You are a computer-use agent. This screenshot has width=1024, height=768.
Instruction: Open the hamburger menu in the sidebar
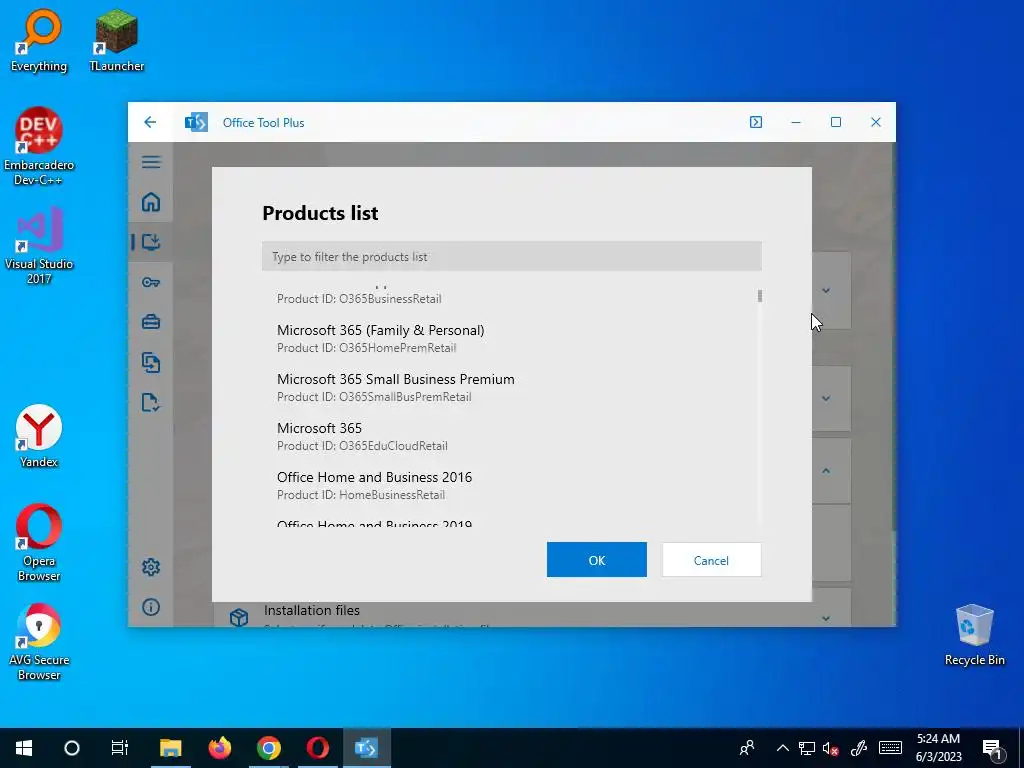(151, 162)
